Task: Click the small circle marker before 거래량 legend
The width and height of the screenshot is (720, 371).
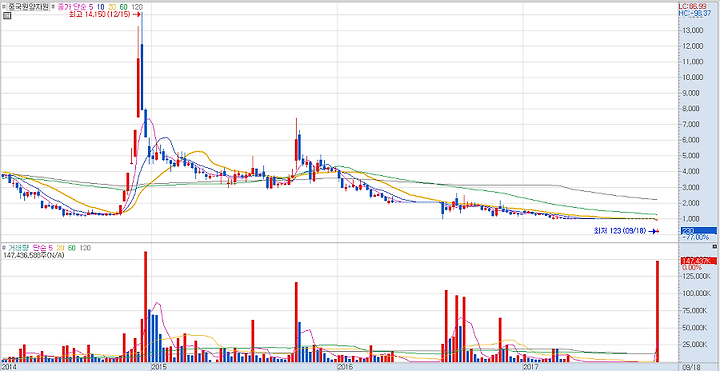Action: (4, 248)
